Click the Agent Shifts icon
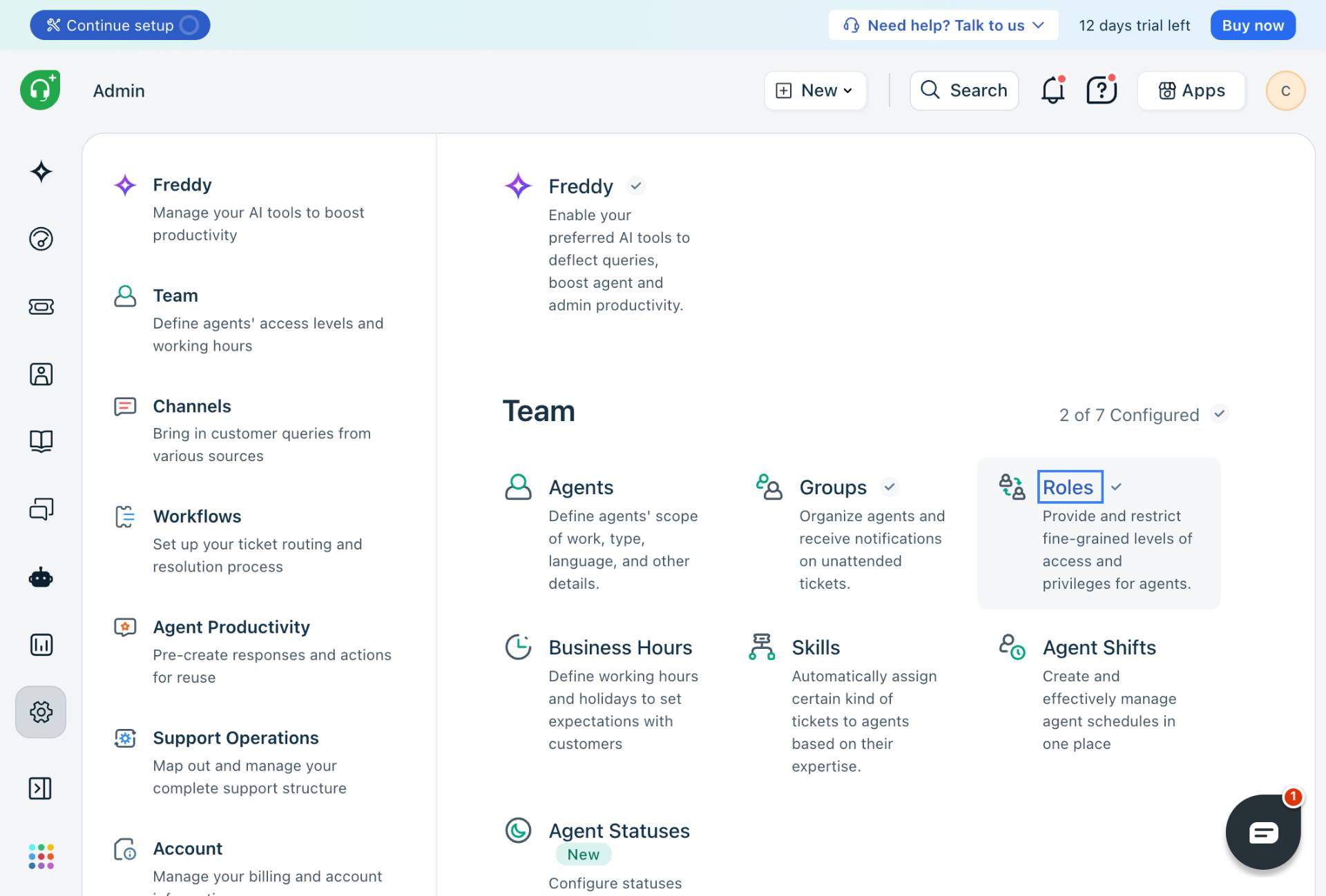 [x=1012, y=647]
